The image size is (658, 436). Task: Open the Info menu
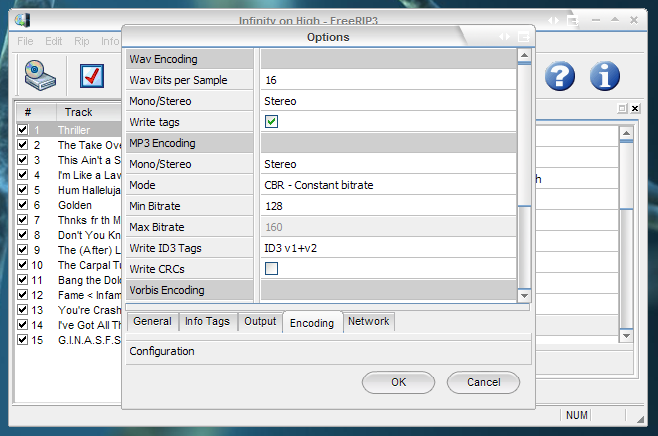110,41
